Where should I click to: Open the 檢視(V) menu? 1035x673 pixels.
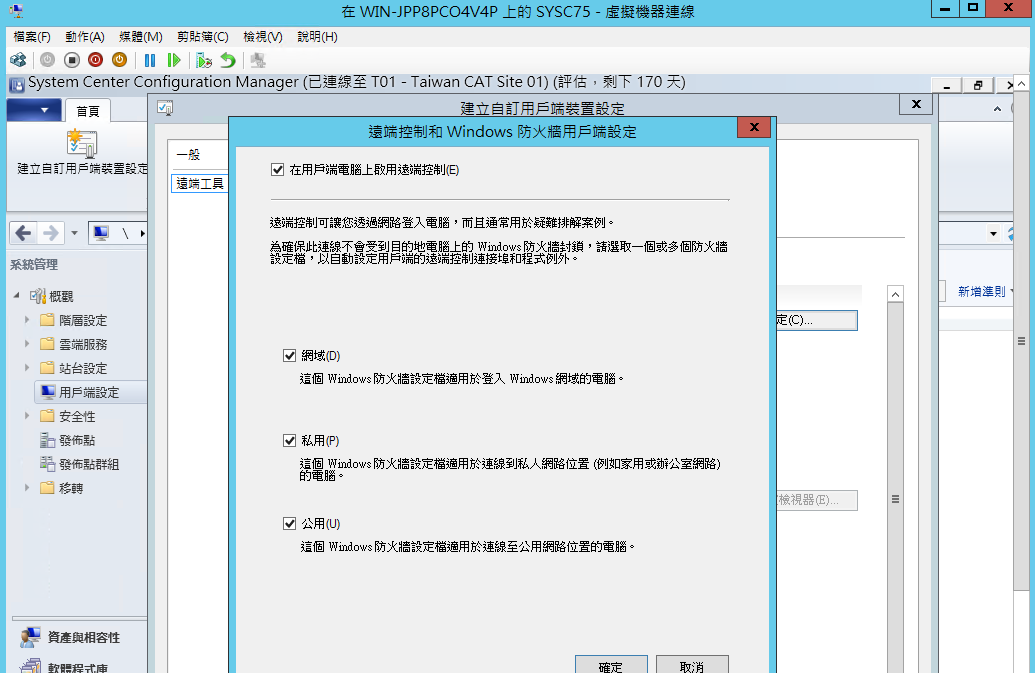pos(263,36)
